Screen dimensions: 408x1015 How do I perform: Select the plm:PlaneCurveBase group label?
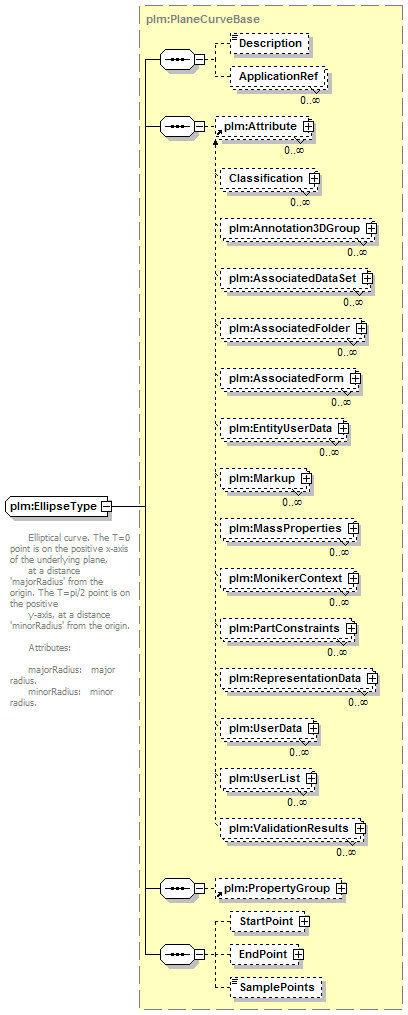(x=185, y=19)
